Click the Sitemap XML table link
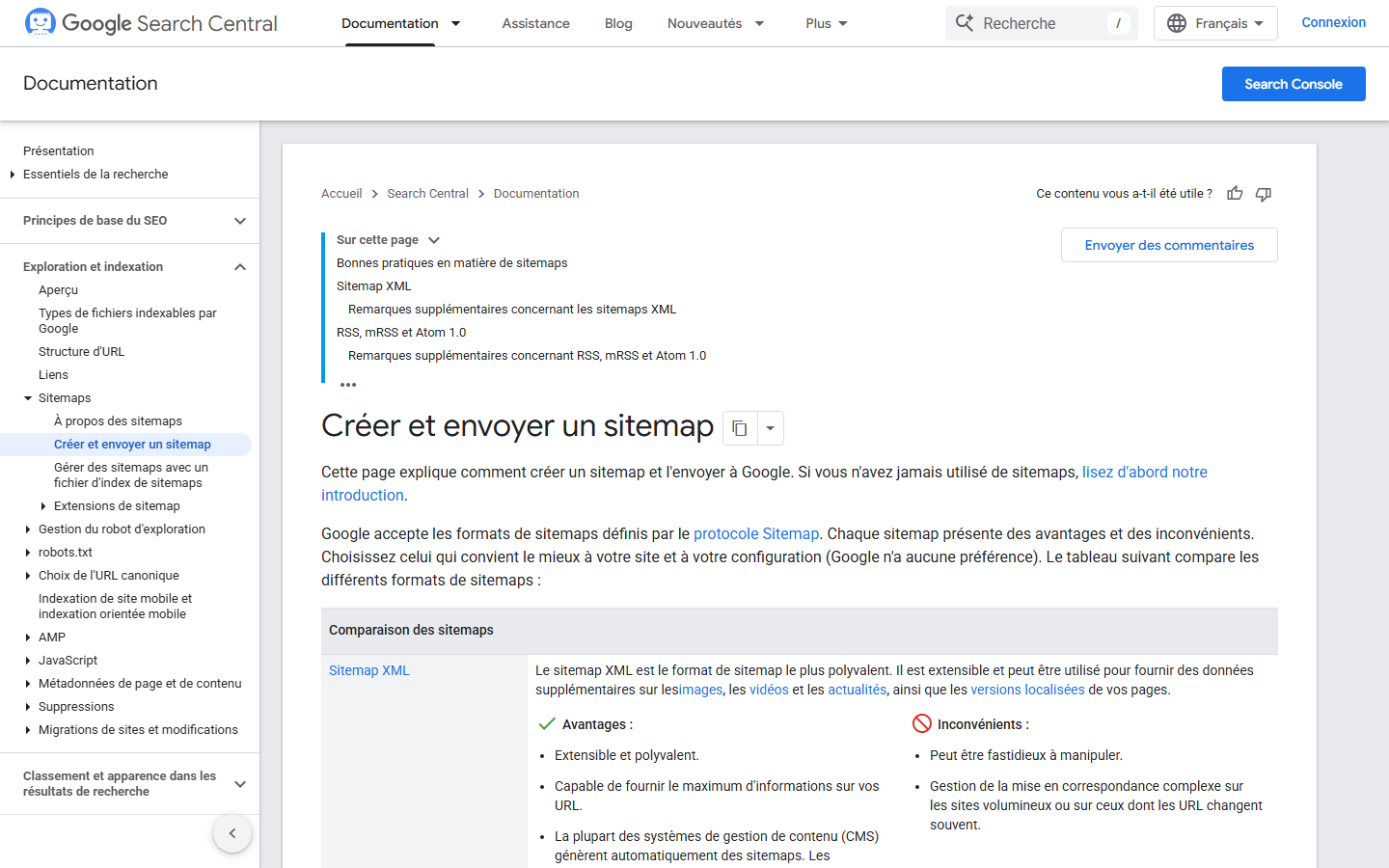 pyautogui.click(x=368, y=670)
